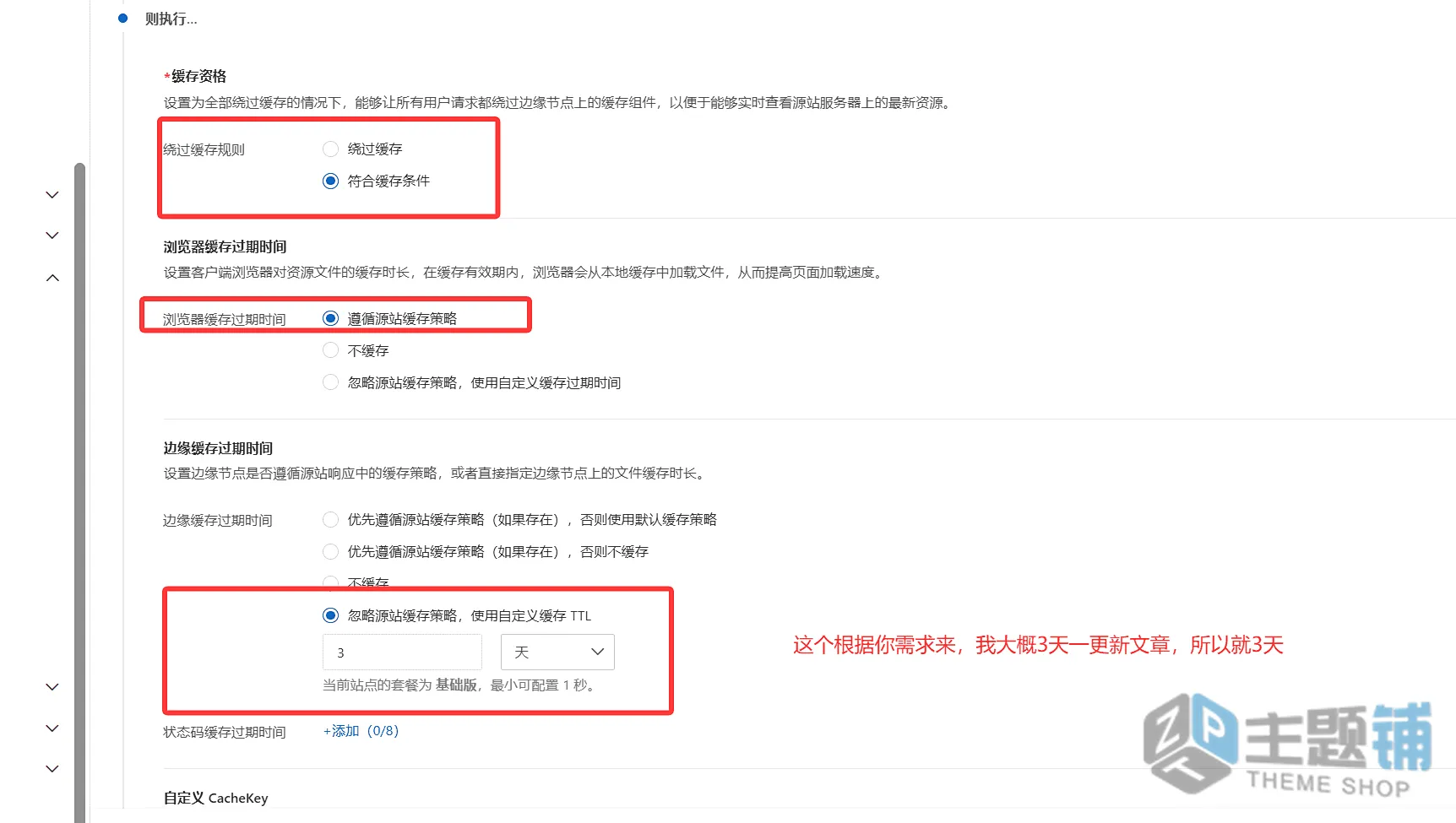Click the 则执行... step label

click(x=171, y=19)
